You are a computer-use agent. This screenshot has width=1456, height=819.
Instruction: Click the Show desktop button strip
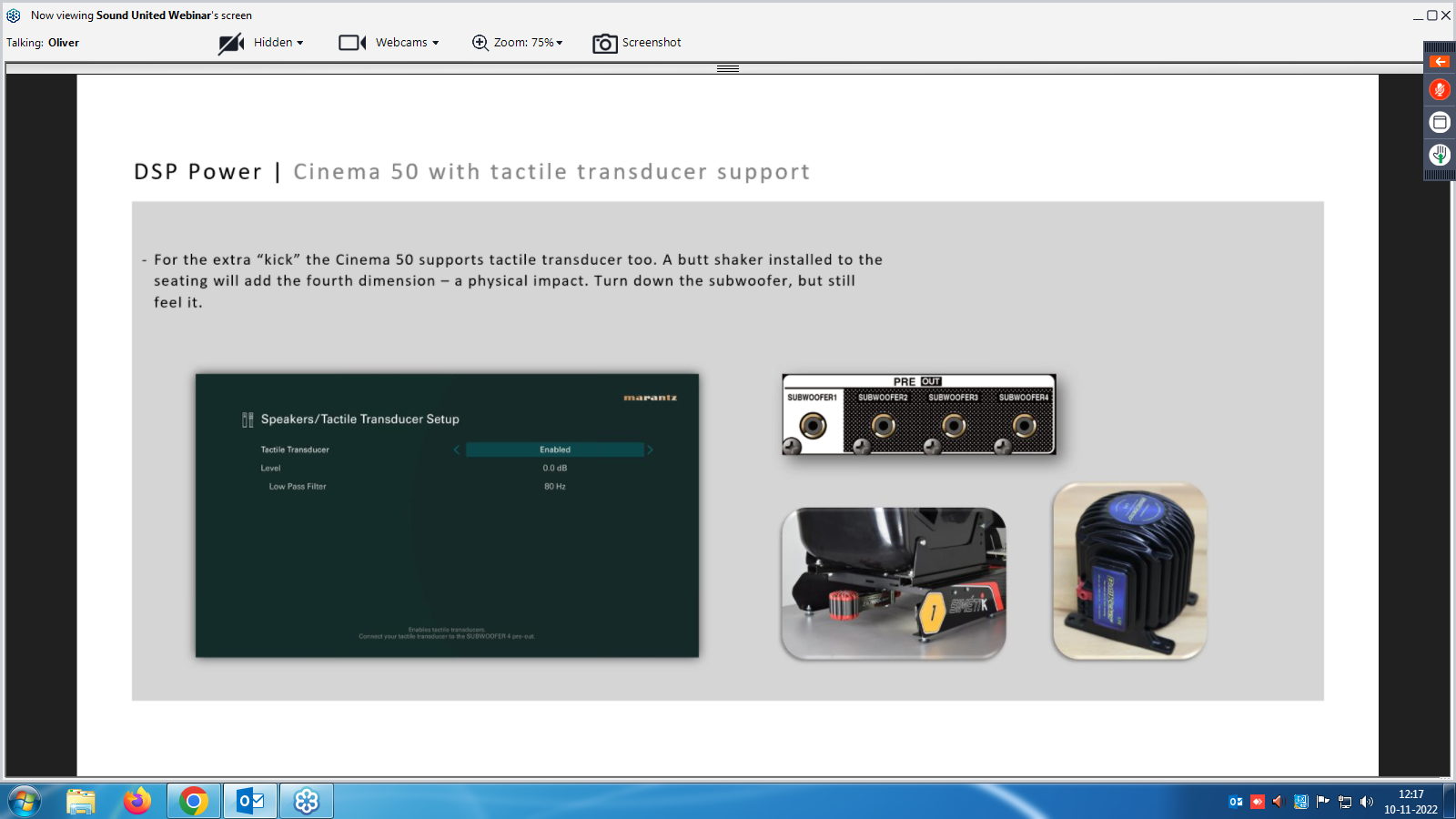1450,802
